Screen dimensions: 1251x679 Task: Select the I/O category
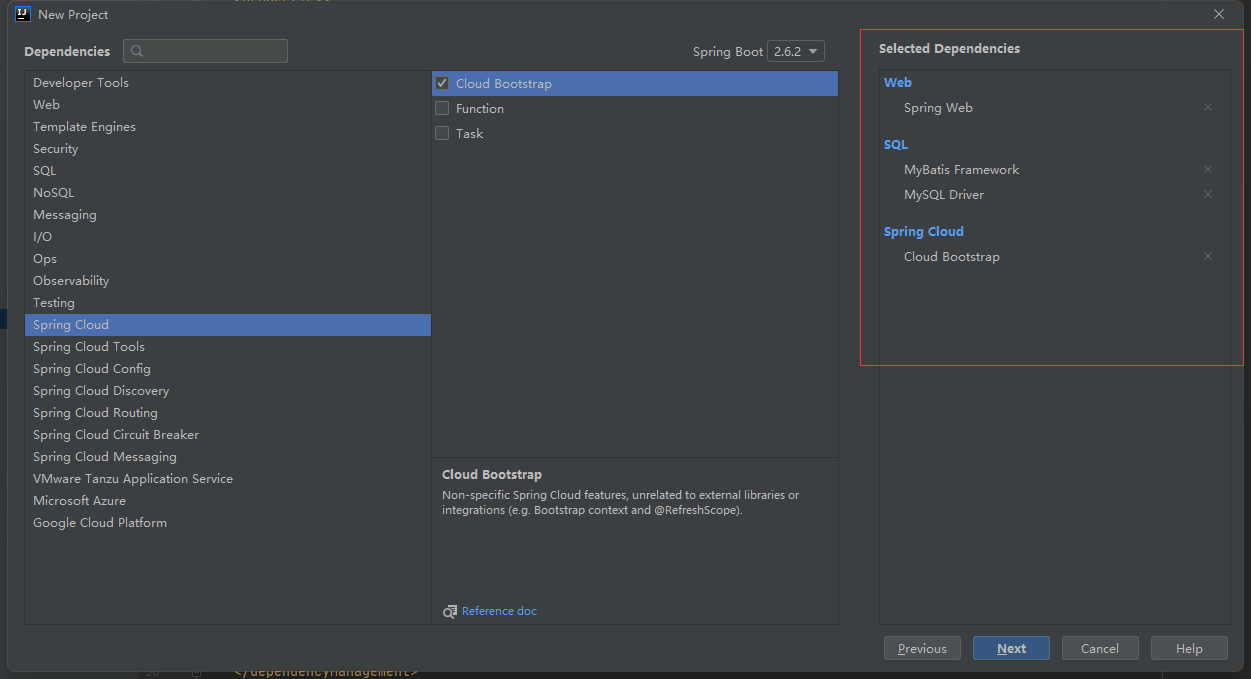[x=228, y=237]
